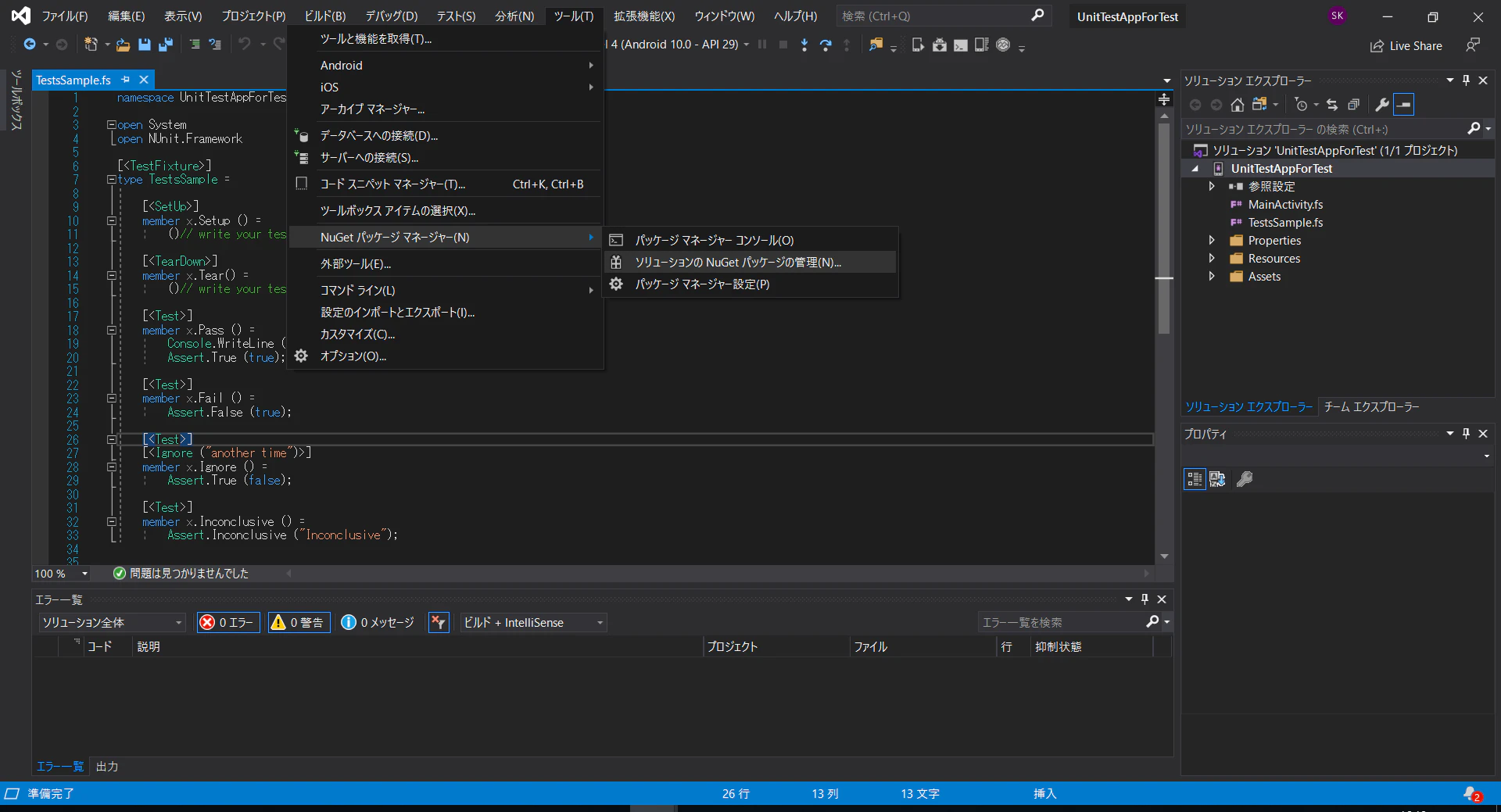Image resolution: width=1501 pixels, height=812 pixels.
Task: Click 問題は見つかりませんでした status indicator
Action: (x=181, y=574)
